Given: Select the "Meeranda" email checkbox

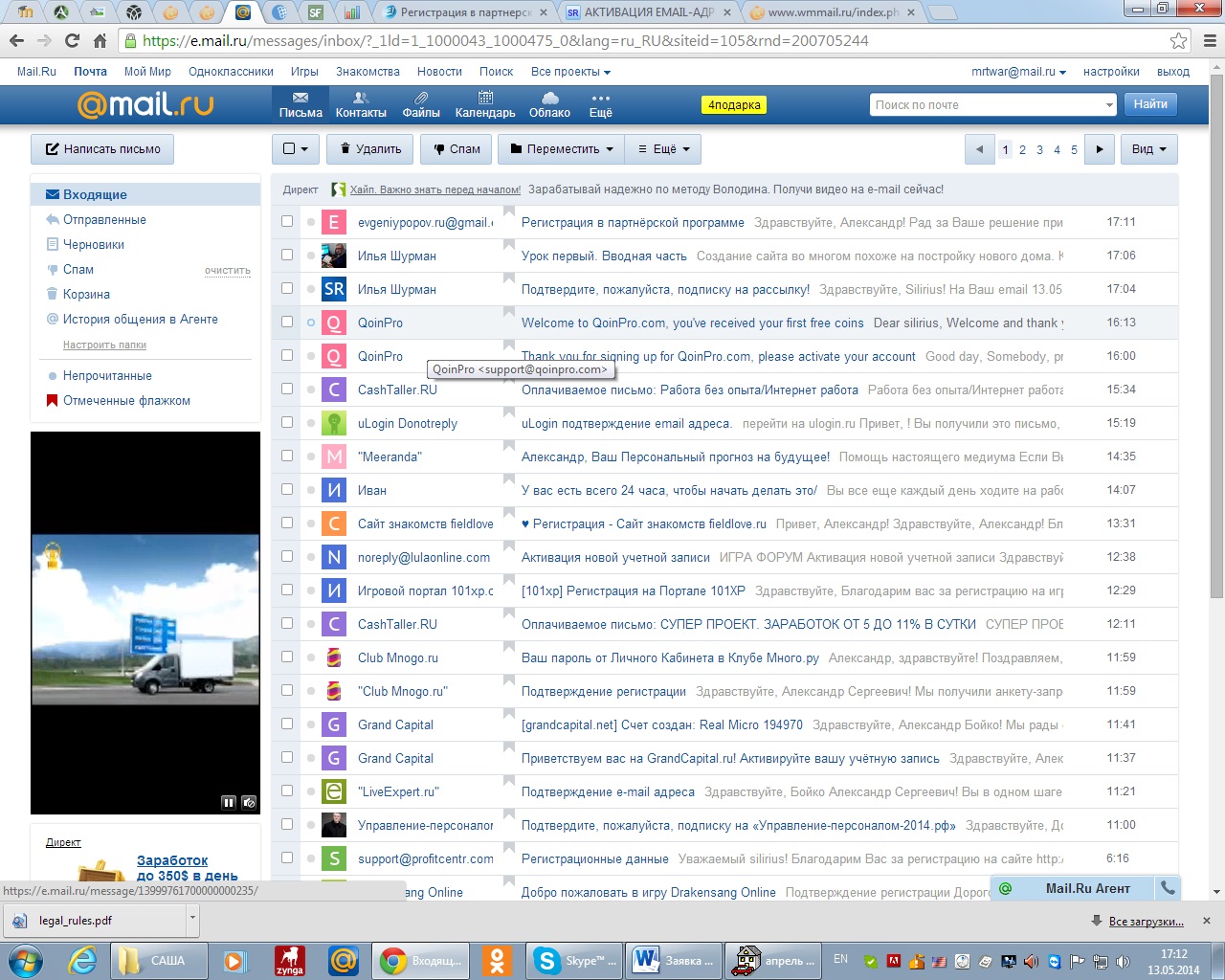Looking at the screenshot, I should click(287, 456).
